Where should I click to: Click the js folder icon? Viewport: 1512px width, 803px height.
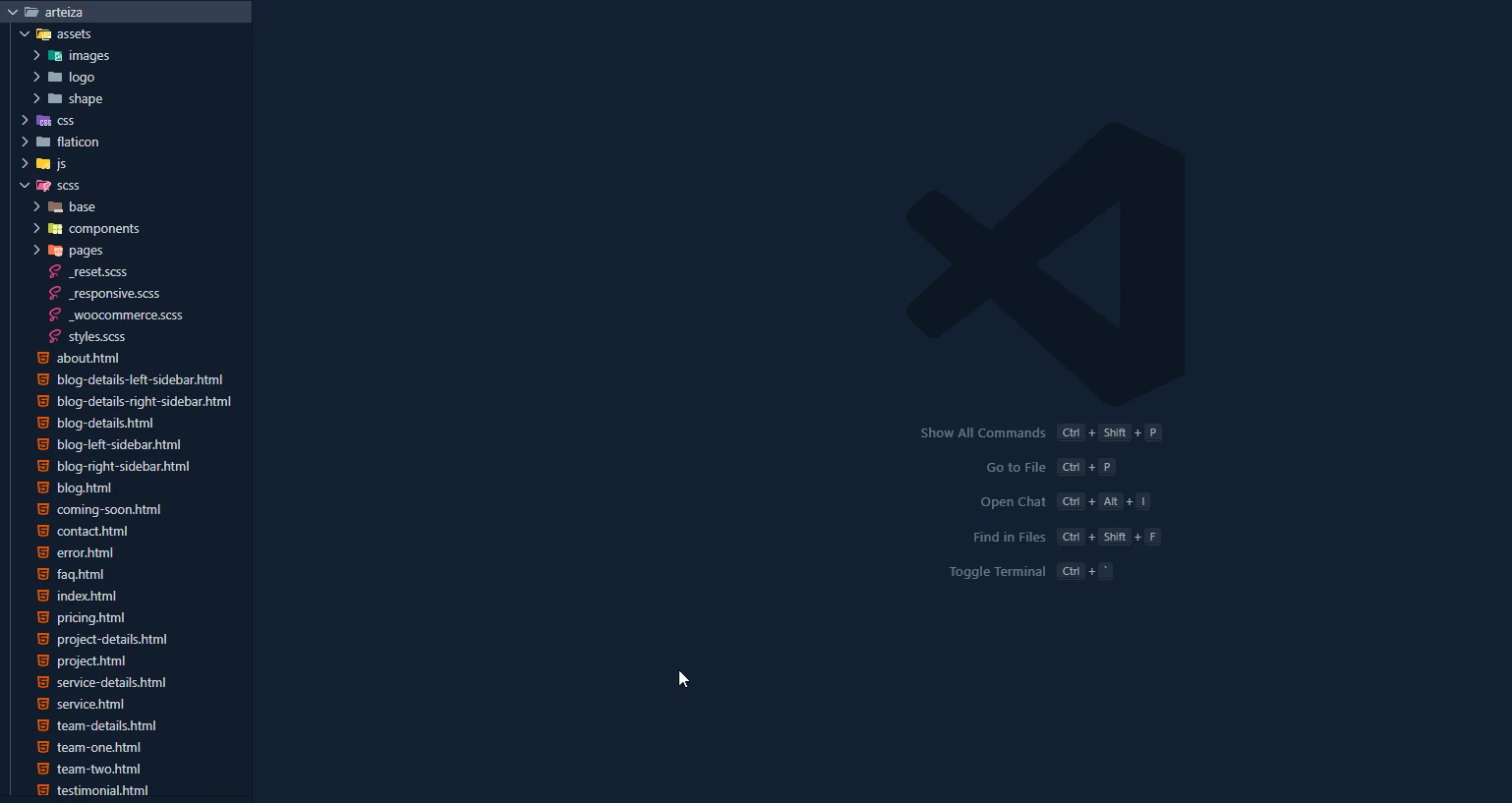(43, 164)
